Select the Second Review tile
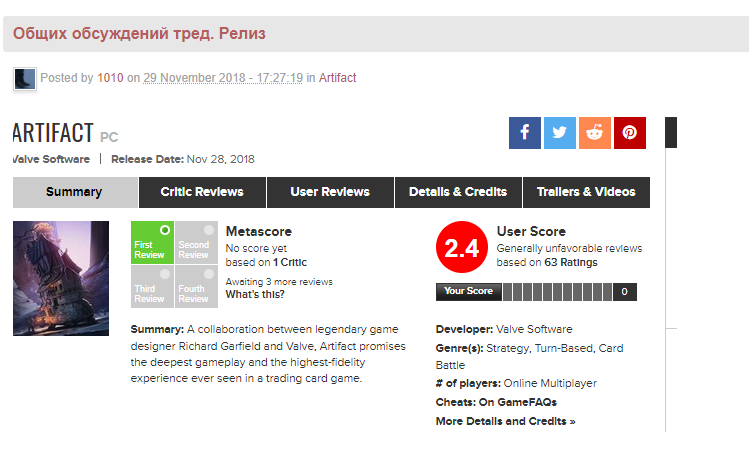 pyautogui.click(x=196, y=242)
